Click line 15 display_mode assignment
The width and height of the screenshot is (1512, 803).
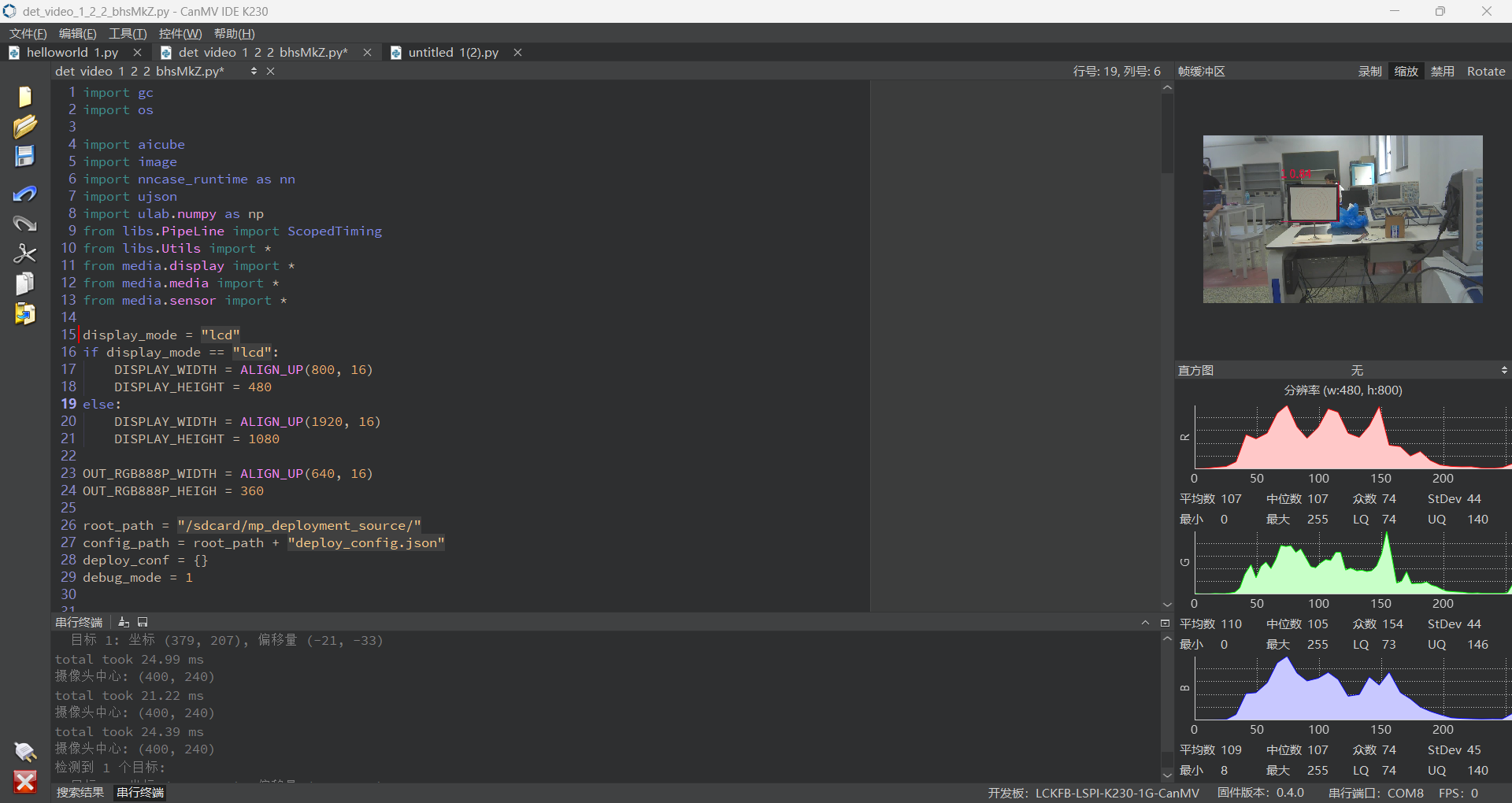pos(161,335)
